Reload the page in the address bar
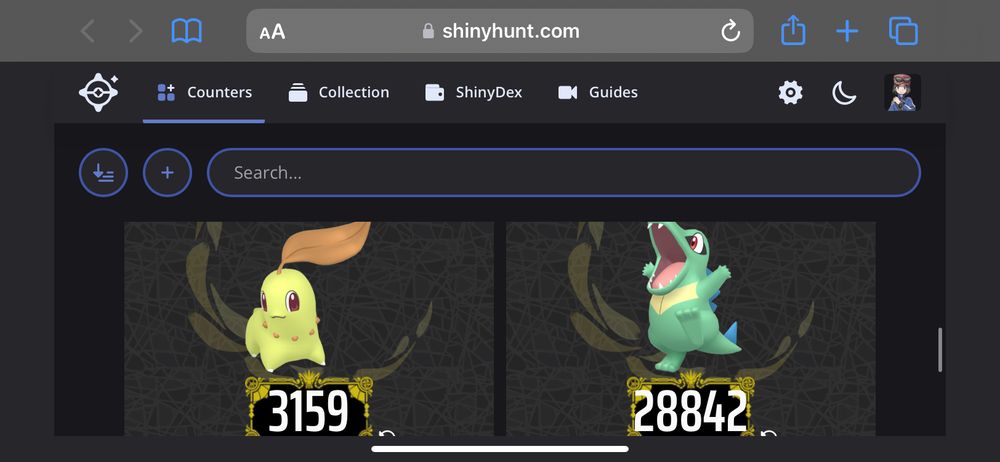1000x462 pixels. 730,31
